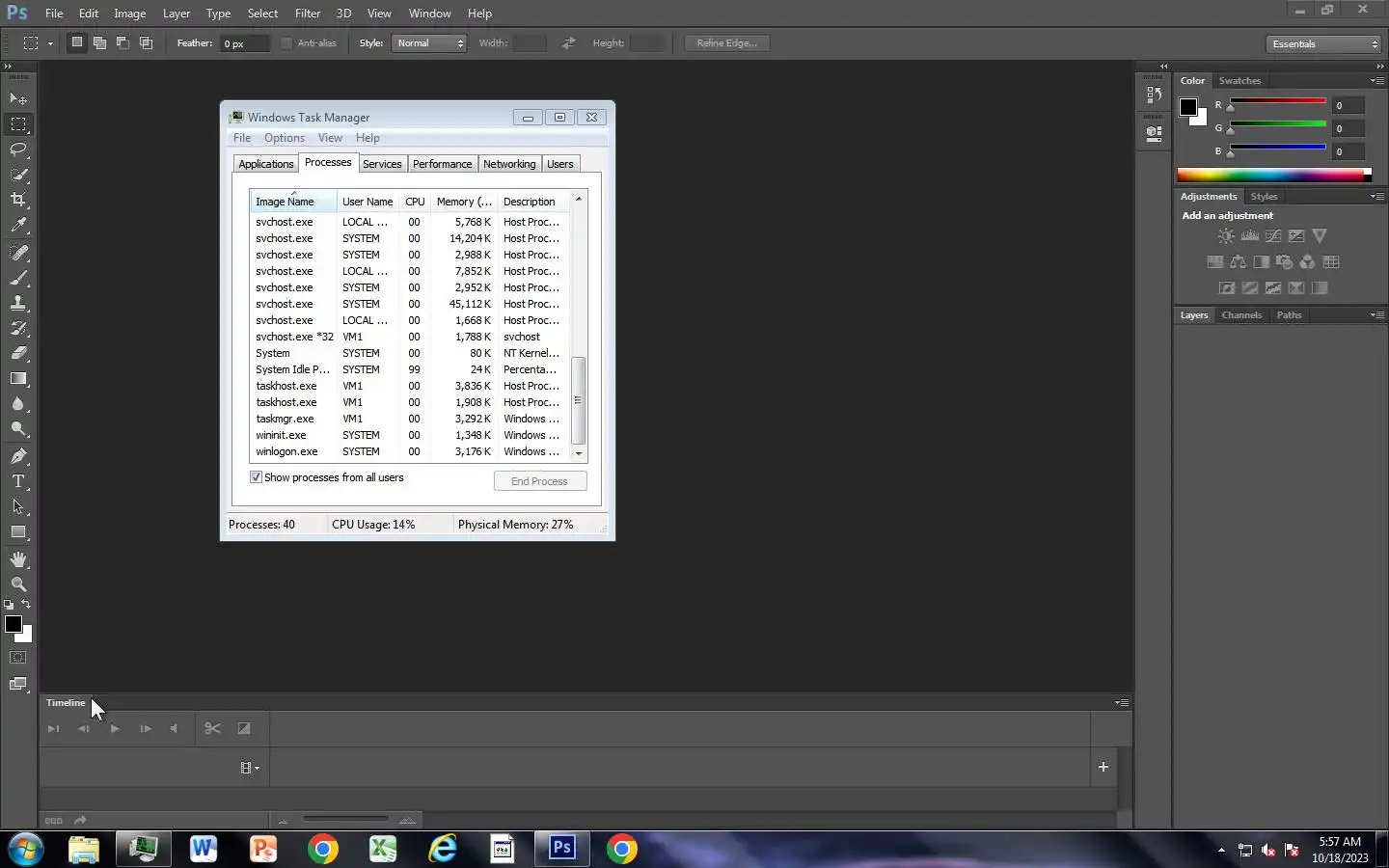Viewport: 1389px width, 868px height.
Task: Click the Feather input field
Action: pyautogui.click(x=244, y=43)
